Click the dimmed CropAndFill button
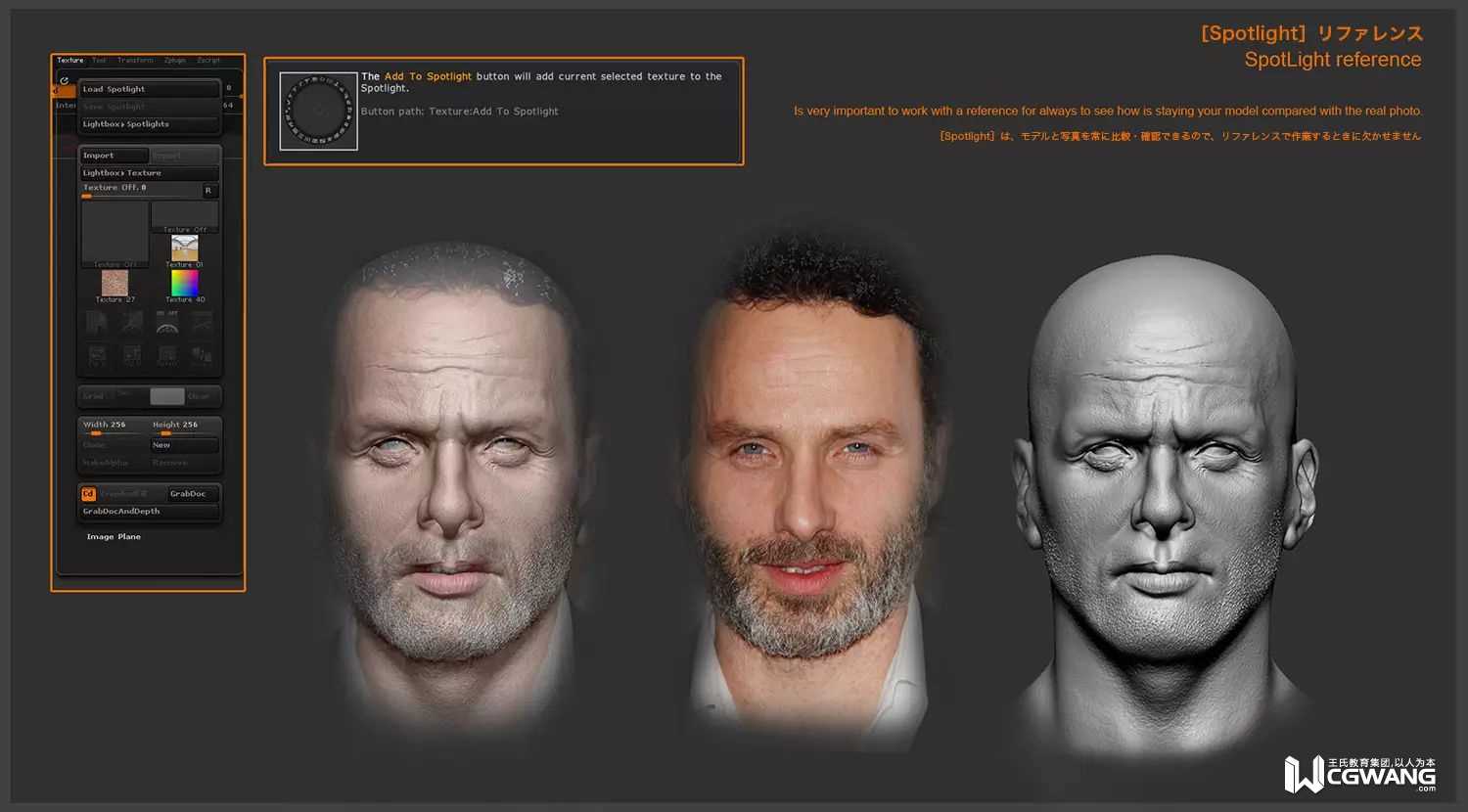The image size is (1468, 812). point(131,494)
